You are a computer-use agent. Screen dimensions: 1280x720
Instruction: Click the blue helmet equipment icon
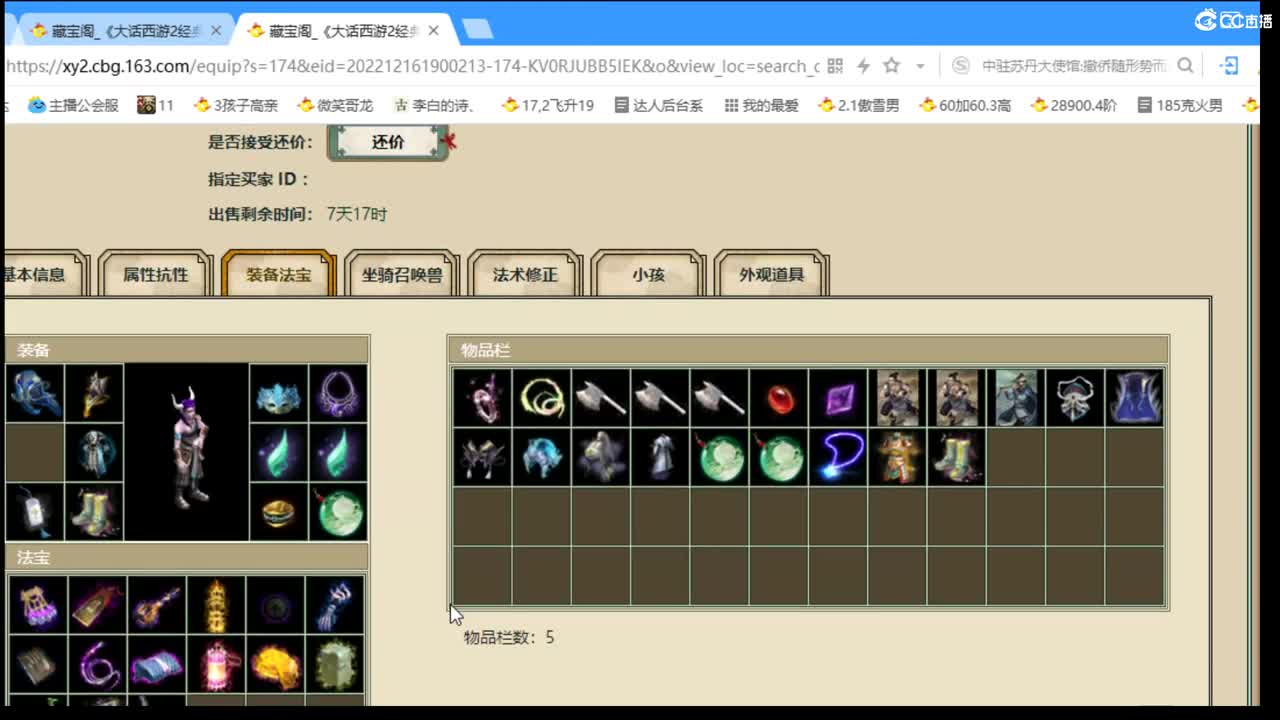34,393
